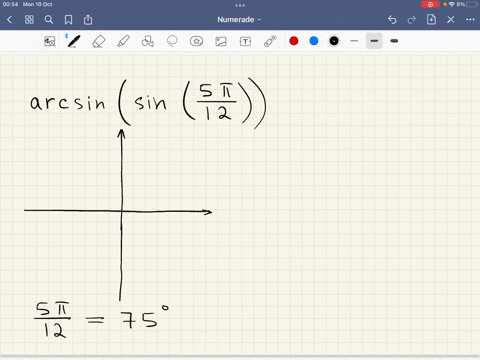
Task: Open the Elements sticker tool
Action: (x=196, y=41)
